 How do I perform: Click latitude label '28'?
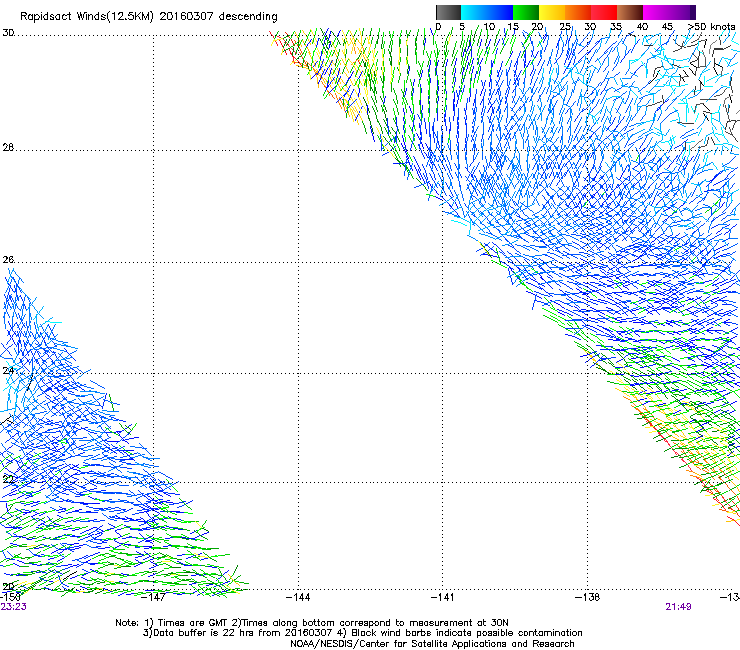[8, 148]
